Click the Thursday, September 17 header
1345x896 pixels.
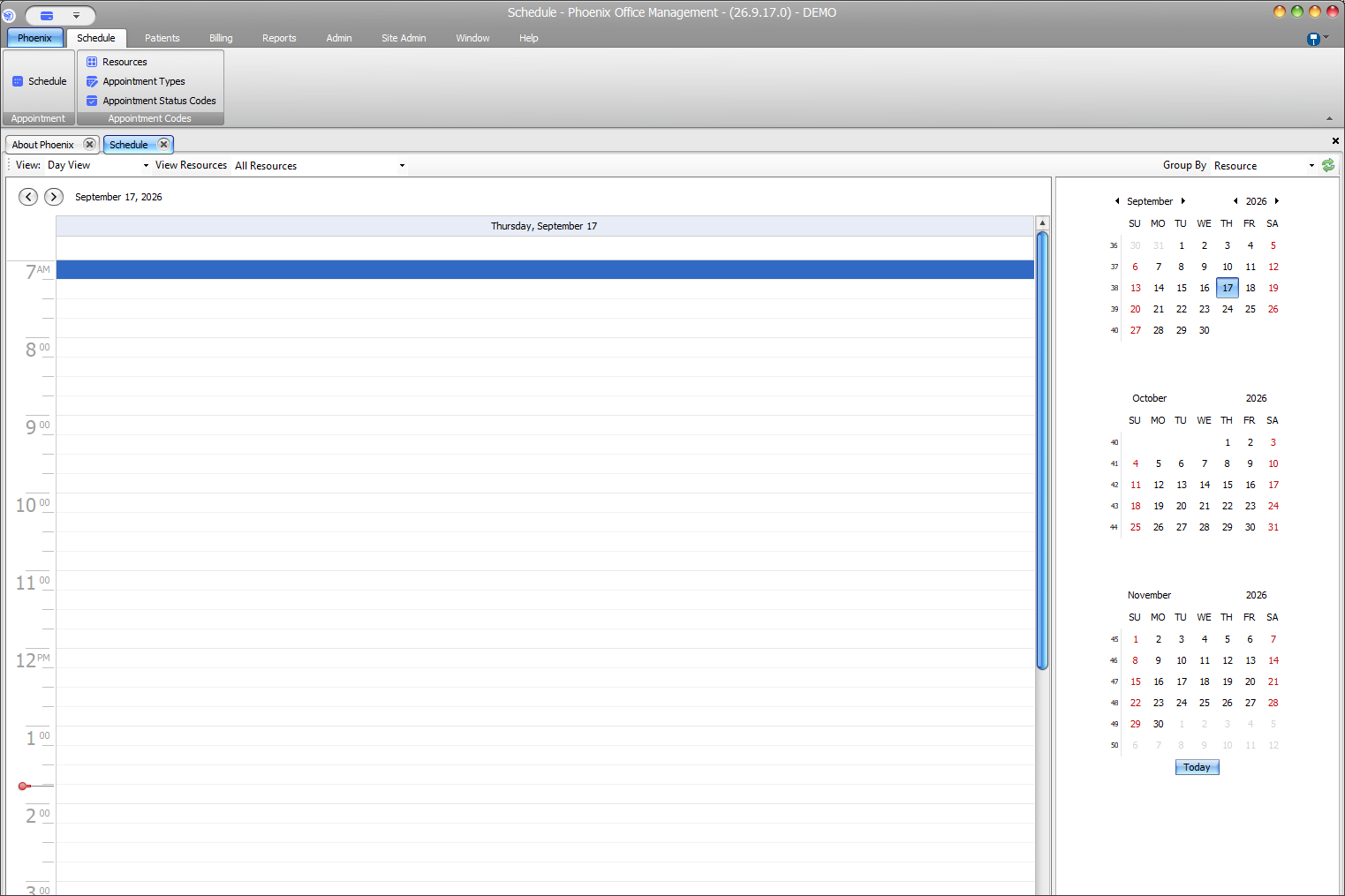point(545,226)
